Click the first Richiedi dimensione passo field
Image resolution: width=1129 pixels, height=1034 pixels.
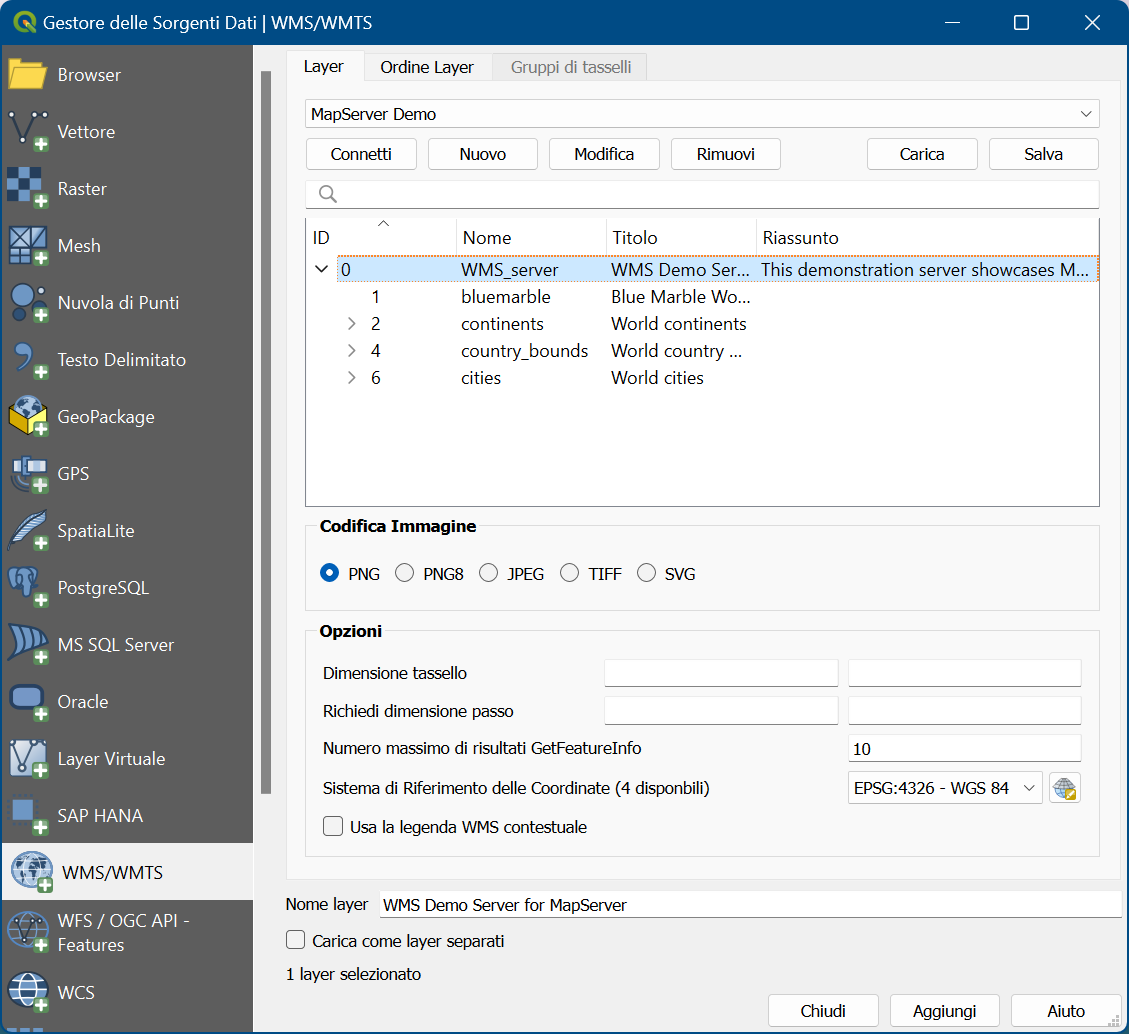click(x=721, y=711)
